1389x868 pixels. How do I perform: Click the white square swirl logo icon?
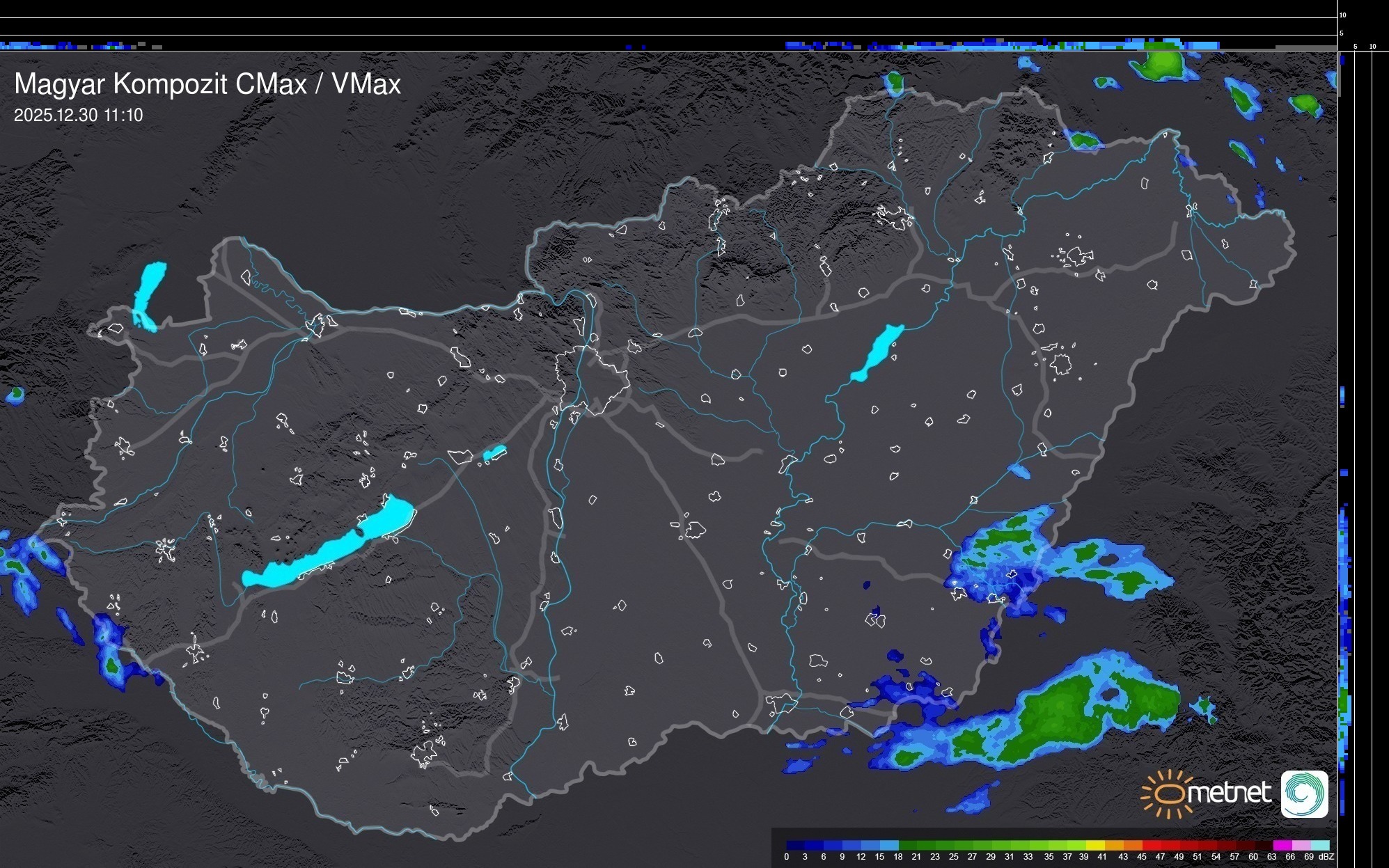(x=1304, y=794)
